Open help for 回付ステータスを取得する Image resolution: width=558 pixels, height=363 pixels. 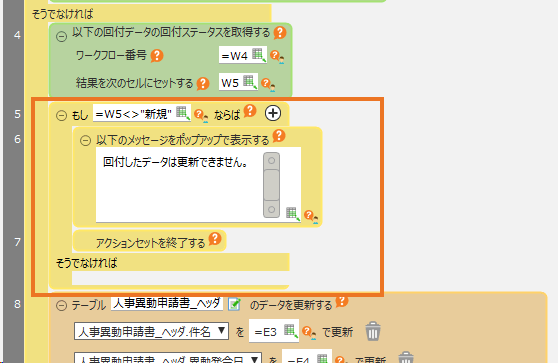280,32
